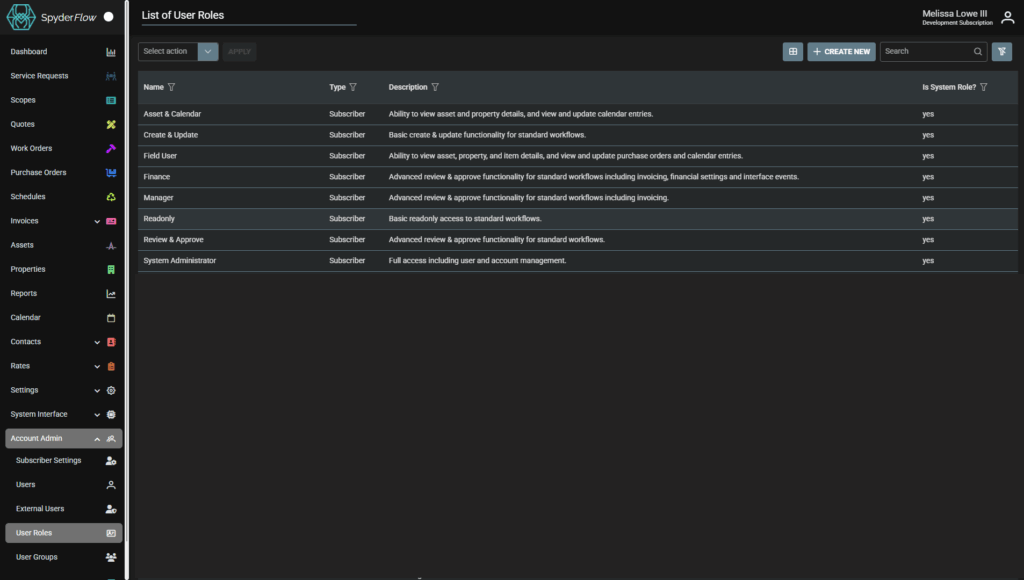This screenshot has height=580, width=1024.
Task: Open Schedules using the recycle icon
Action: tap(111, 197)
